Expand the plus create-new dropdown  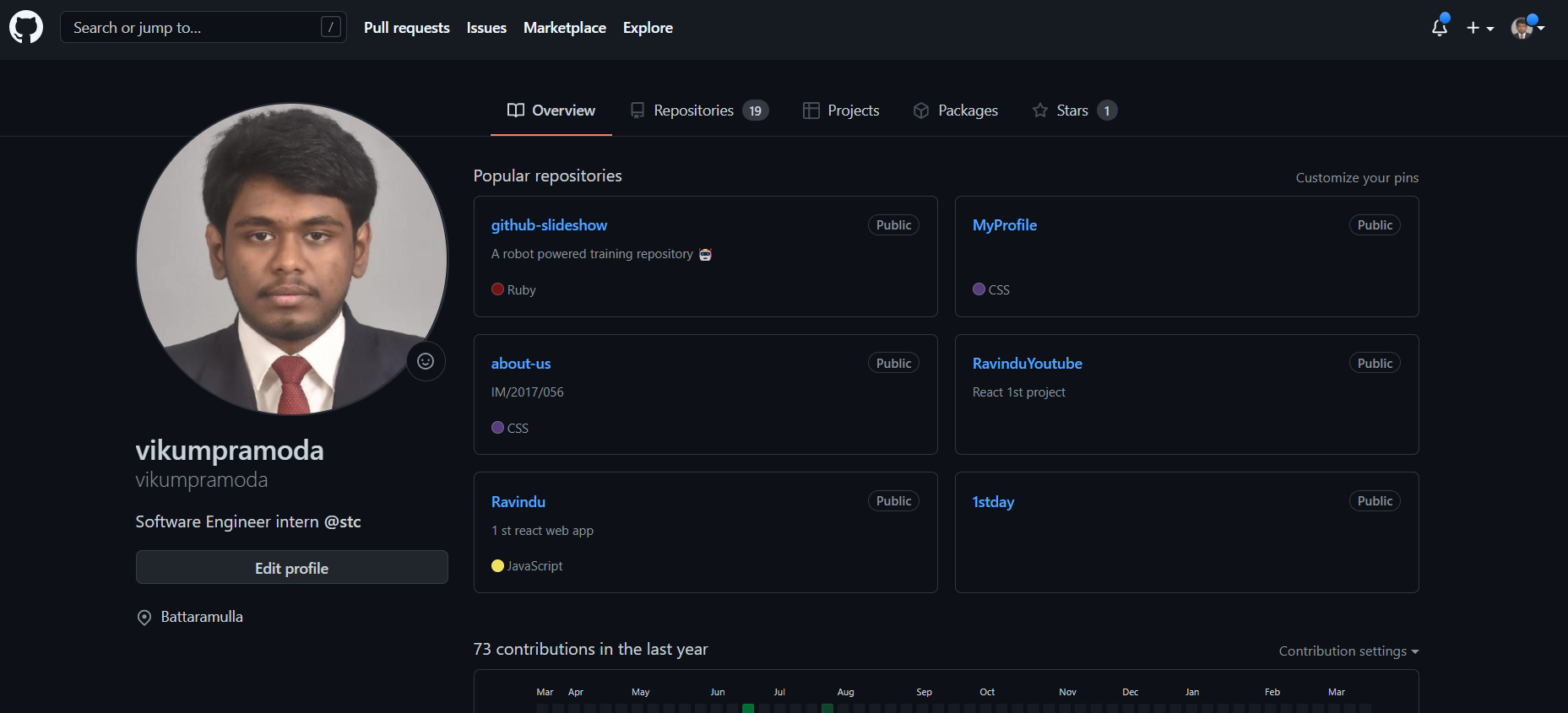point(1480,28)
